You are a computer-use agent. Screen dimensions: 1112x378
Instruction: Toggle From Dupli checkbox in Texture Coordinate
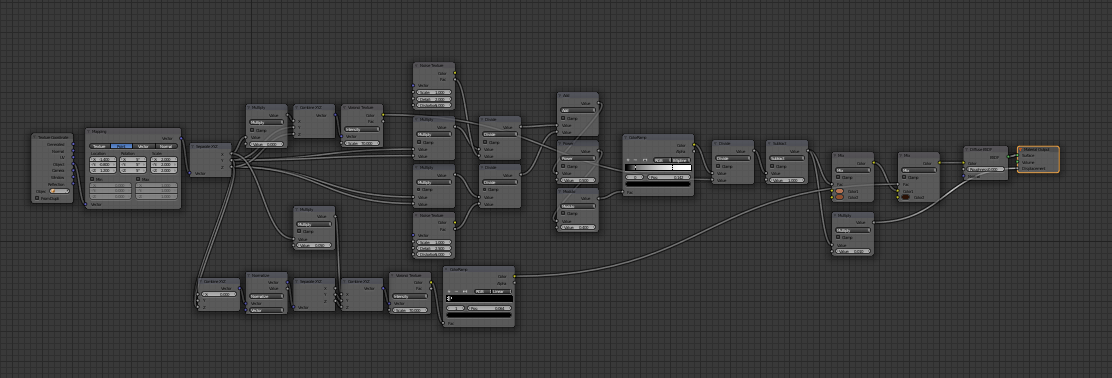[x=37, y=198]
